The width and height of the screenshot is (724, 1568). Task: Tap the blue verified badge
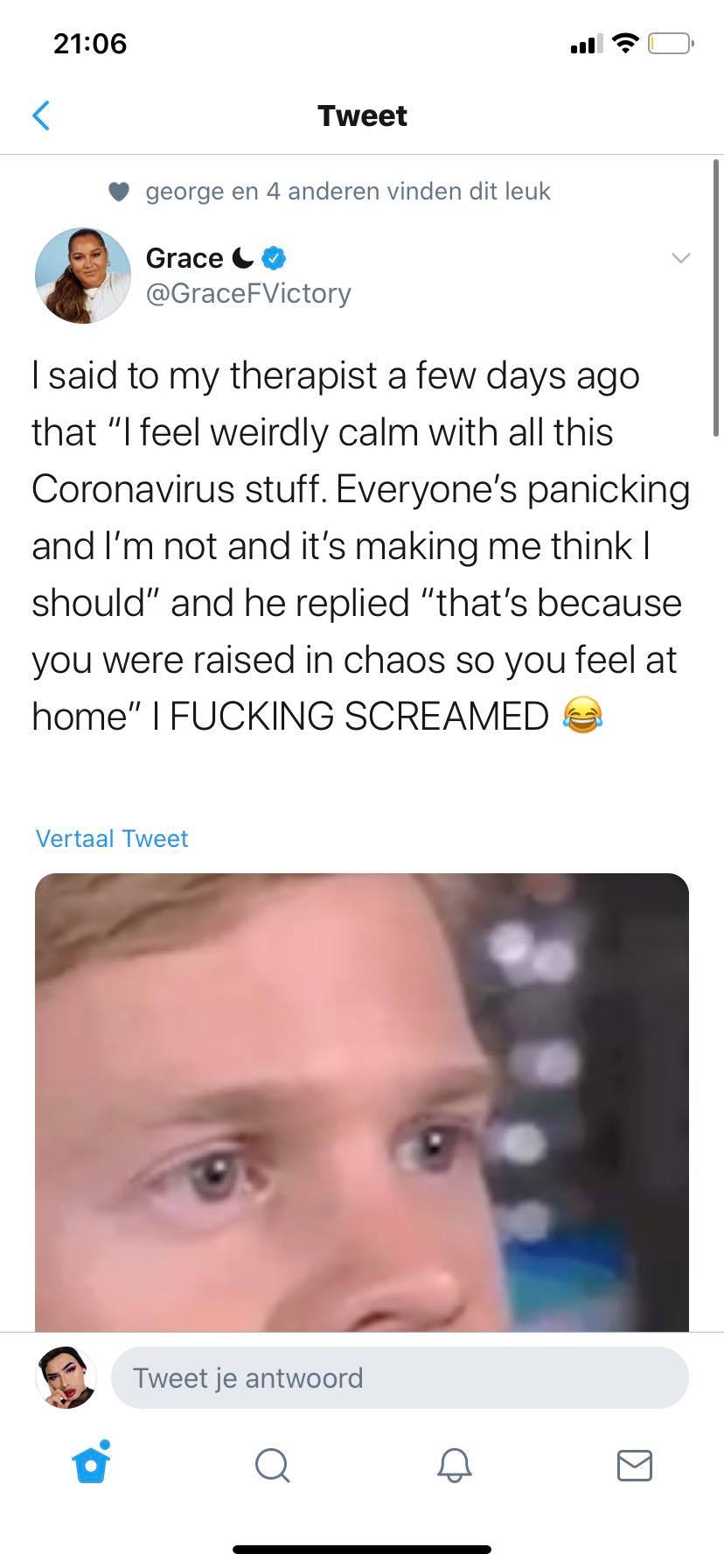[274, 258]
